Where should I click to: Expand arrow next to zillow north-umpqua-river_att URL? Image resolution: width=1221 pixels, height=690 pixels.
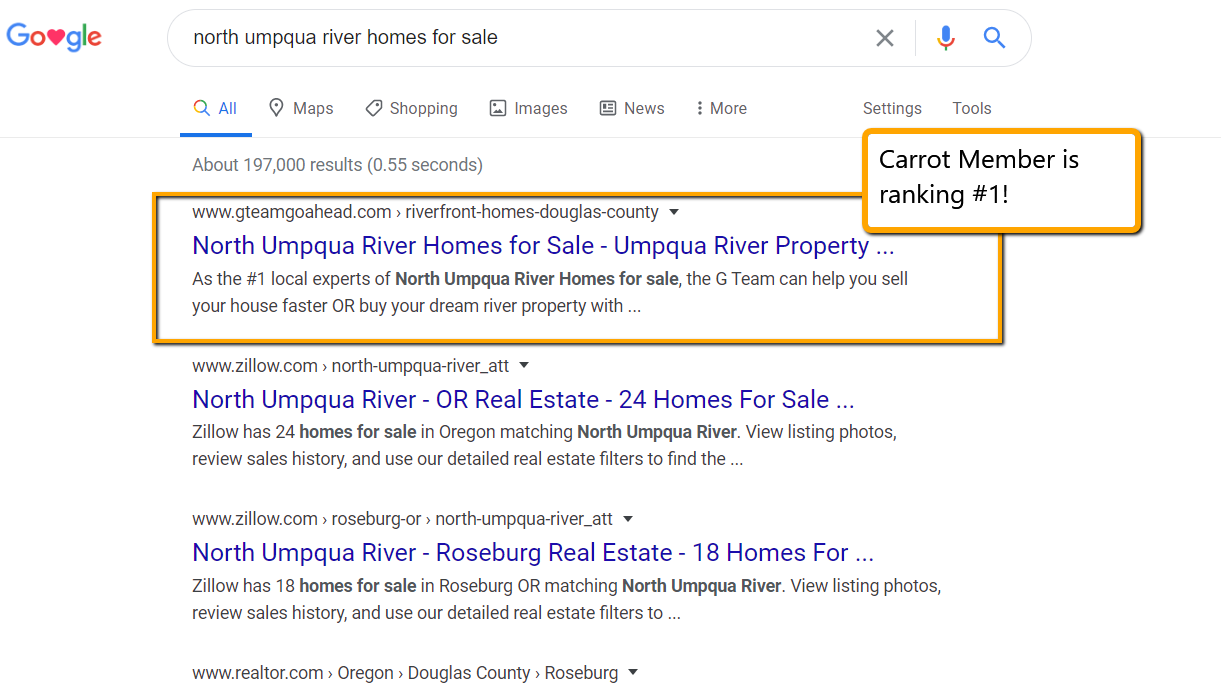point(524,365)
